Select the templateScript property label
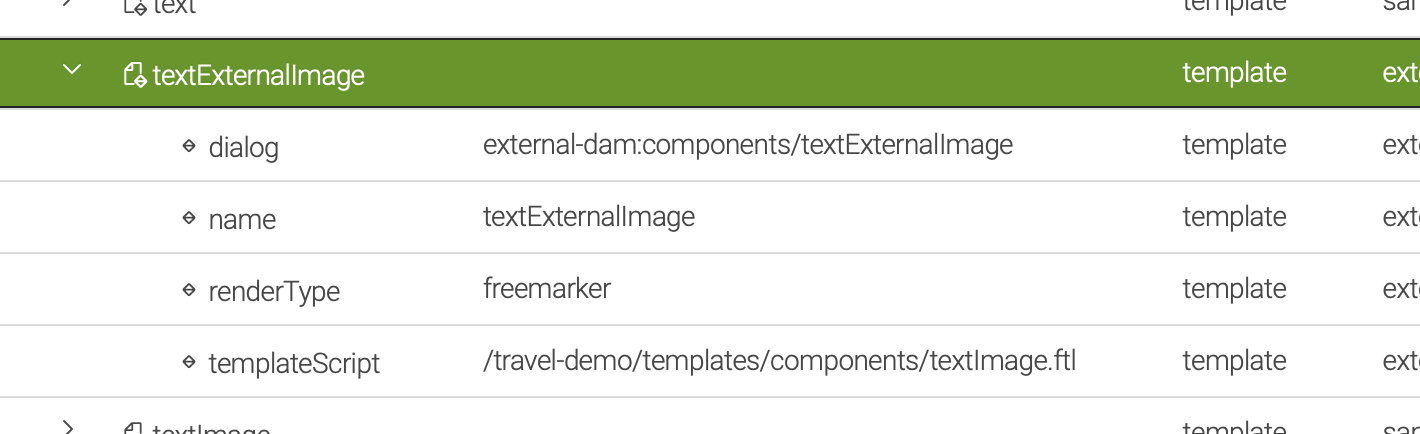The width and height of the screenshot is (1420, 434). (294, 364)
